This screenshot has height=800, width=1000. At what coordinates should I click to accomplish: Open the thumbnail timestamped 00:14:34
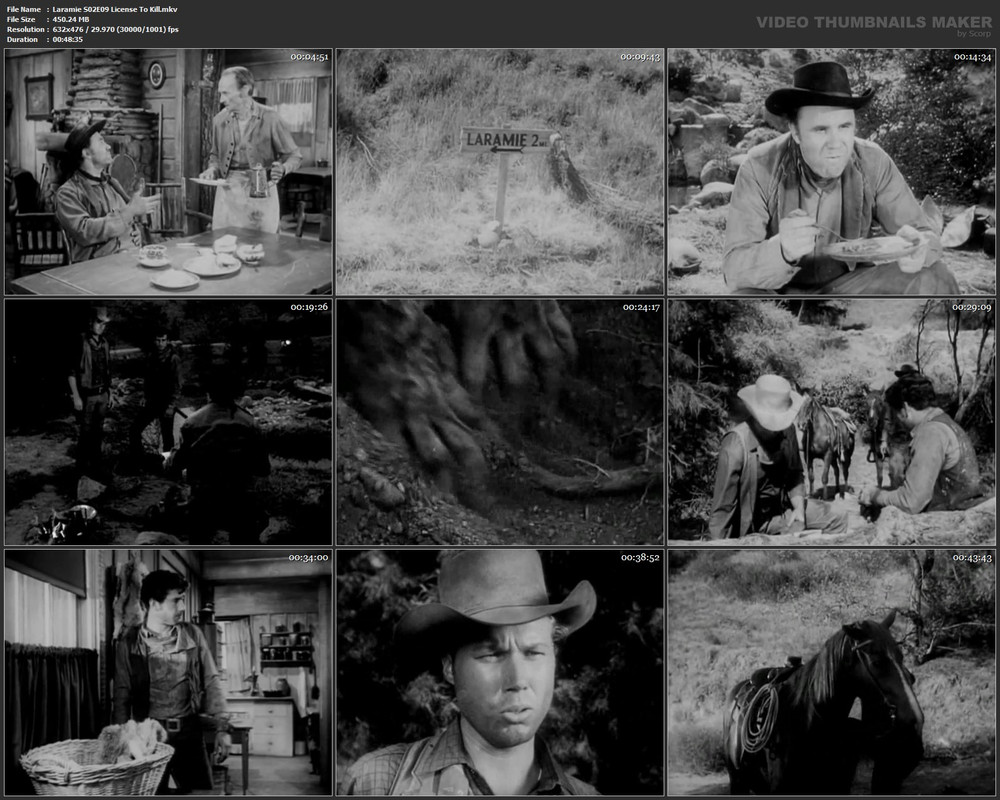(832, 172)
